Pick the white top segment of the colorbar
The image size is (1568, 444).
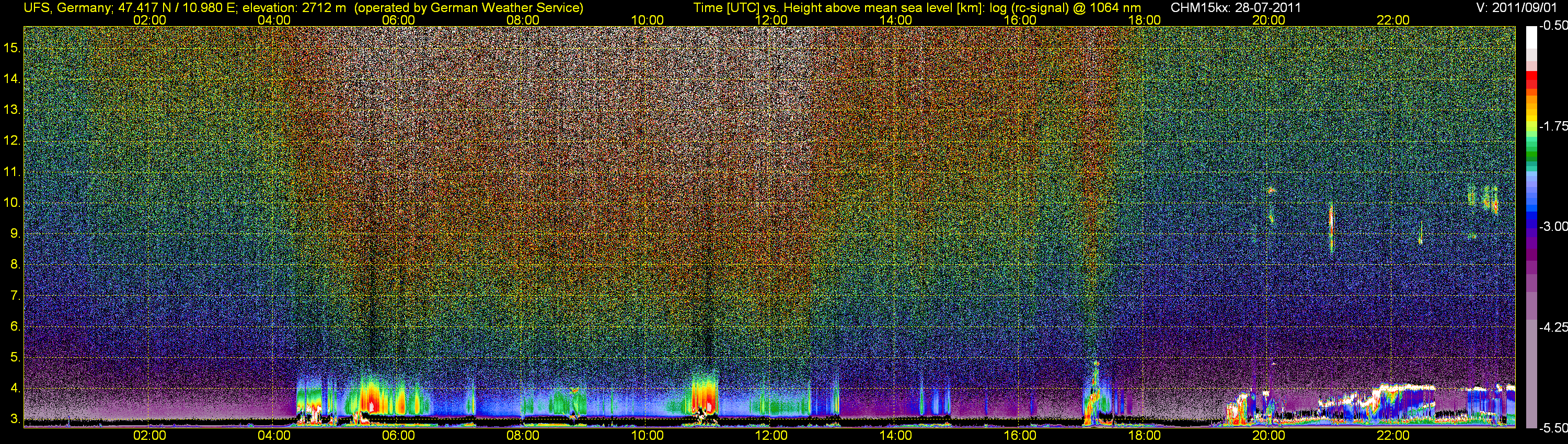[1531, 37]
